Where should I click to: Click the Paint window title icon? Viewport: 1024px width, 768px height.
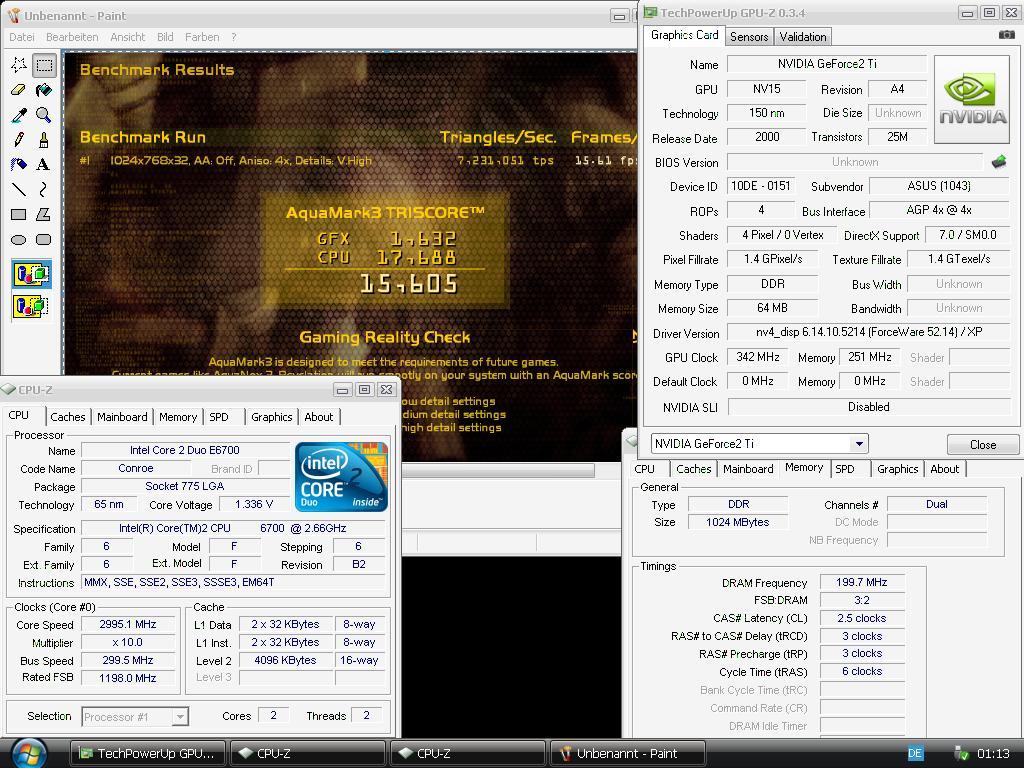[x=14, y=15]
